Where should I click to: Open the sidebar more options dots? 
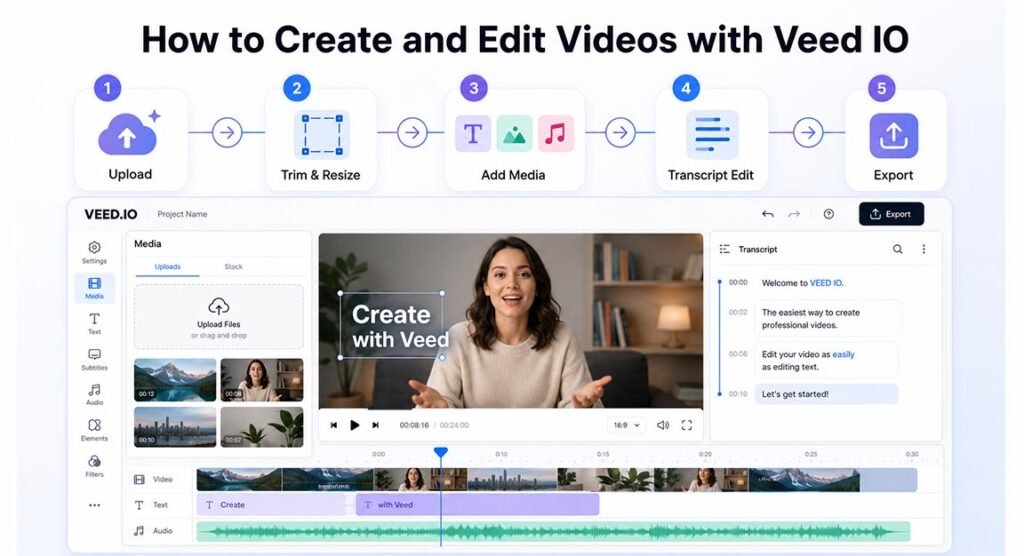[94, 505]
